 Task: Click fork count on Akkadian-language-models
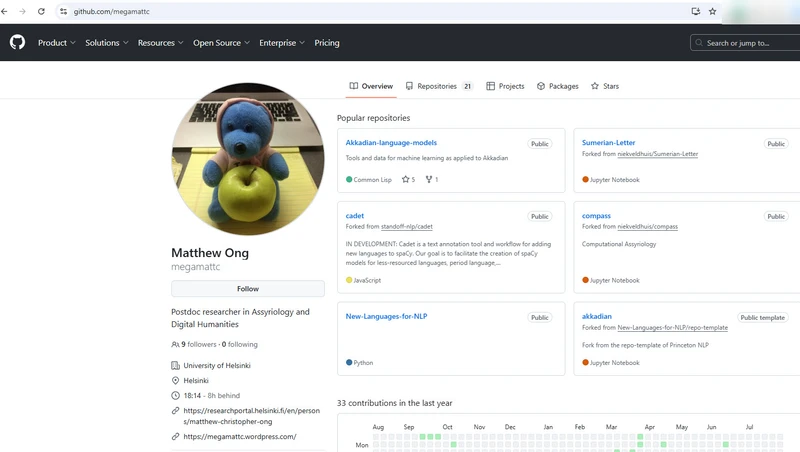tap(432, 180)
